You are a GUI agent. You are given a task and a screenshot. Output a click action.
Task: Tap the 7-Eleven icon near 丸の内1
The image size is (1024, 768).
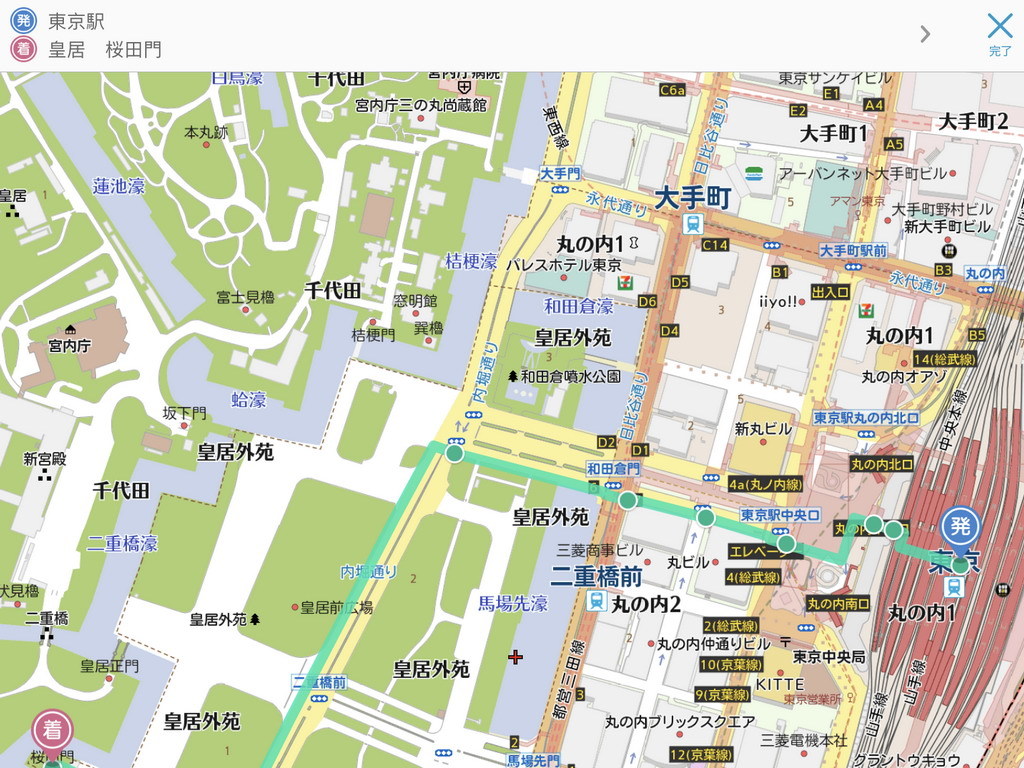(x=866, y=310)
